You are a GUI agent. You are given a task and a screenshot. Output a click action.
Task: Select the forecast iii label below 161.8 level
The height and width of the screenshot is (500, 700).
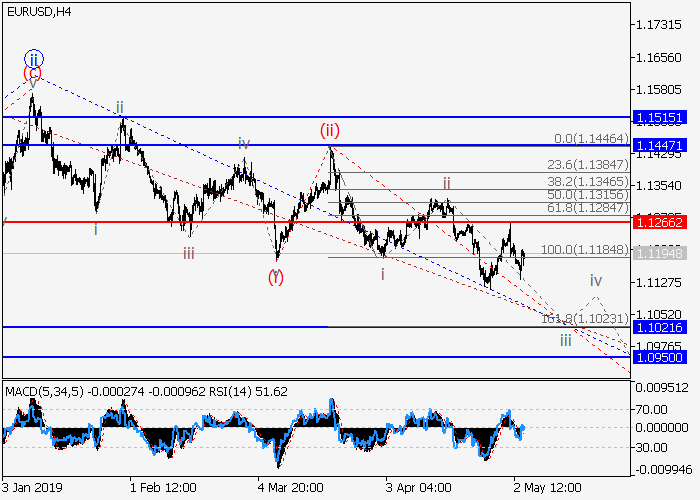pos(566,340)
